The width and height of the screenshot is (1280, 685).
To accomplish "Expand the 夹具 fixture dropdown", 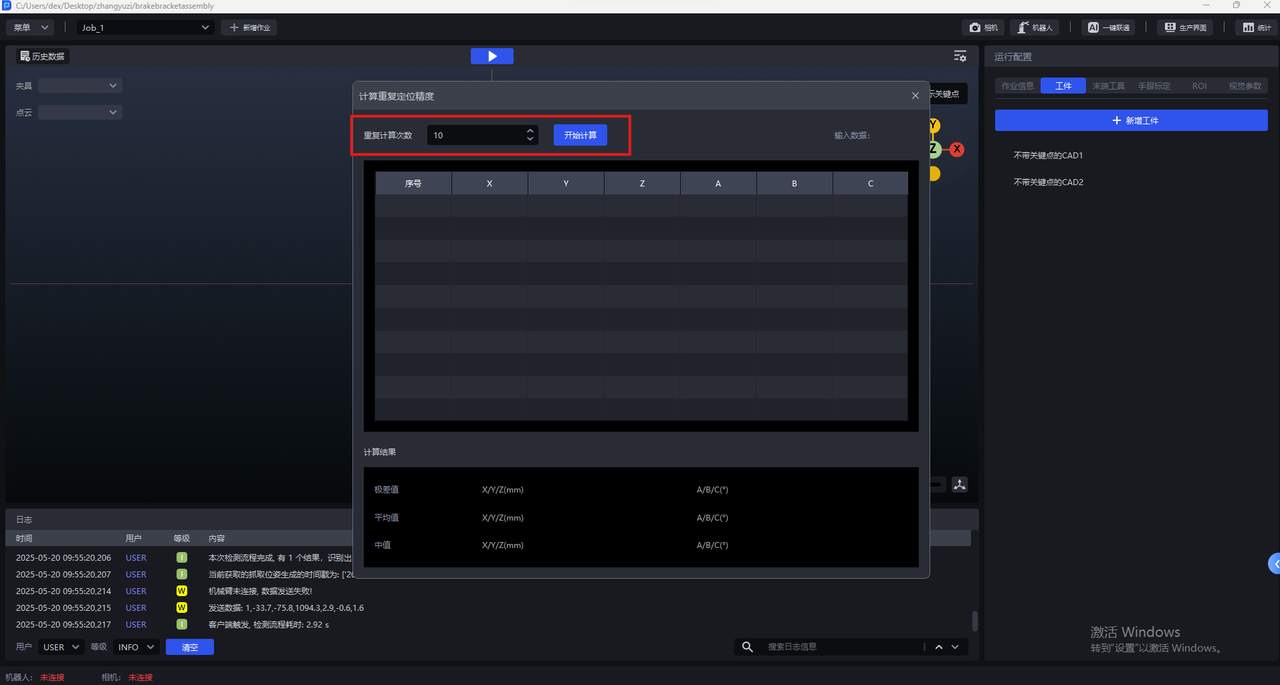I will [80, 86].
